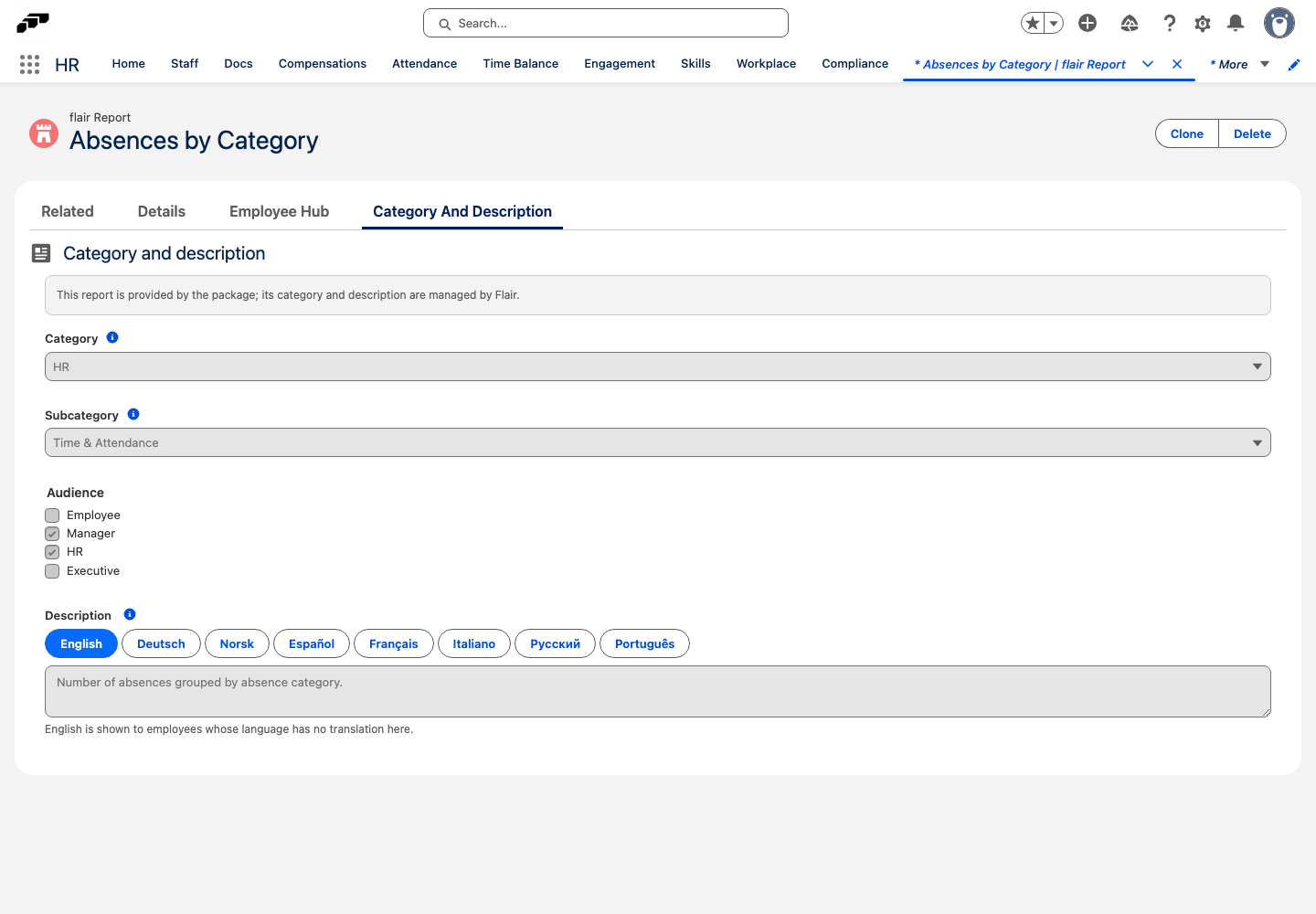Expand the favorites list arrow
1316x914 pixels.
[1054, 23]
